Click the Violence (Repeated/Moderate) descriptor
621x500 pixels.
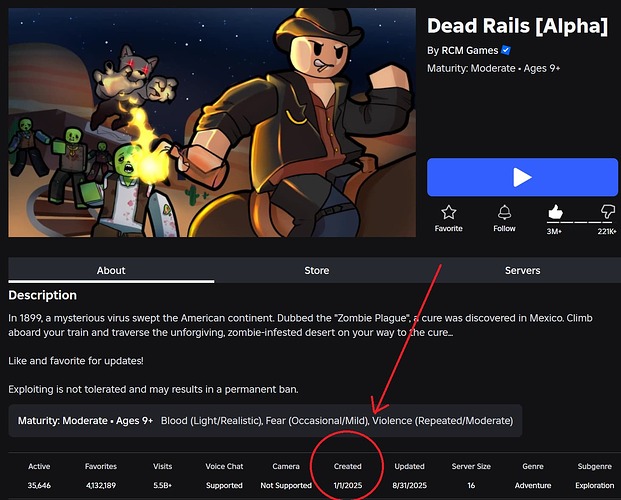442,421
